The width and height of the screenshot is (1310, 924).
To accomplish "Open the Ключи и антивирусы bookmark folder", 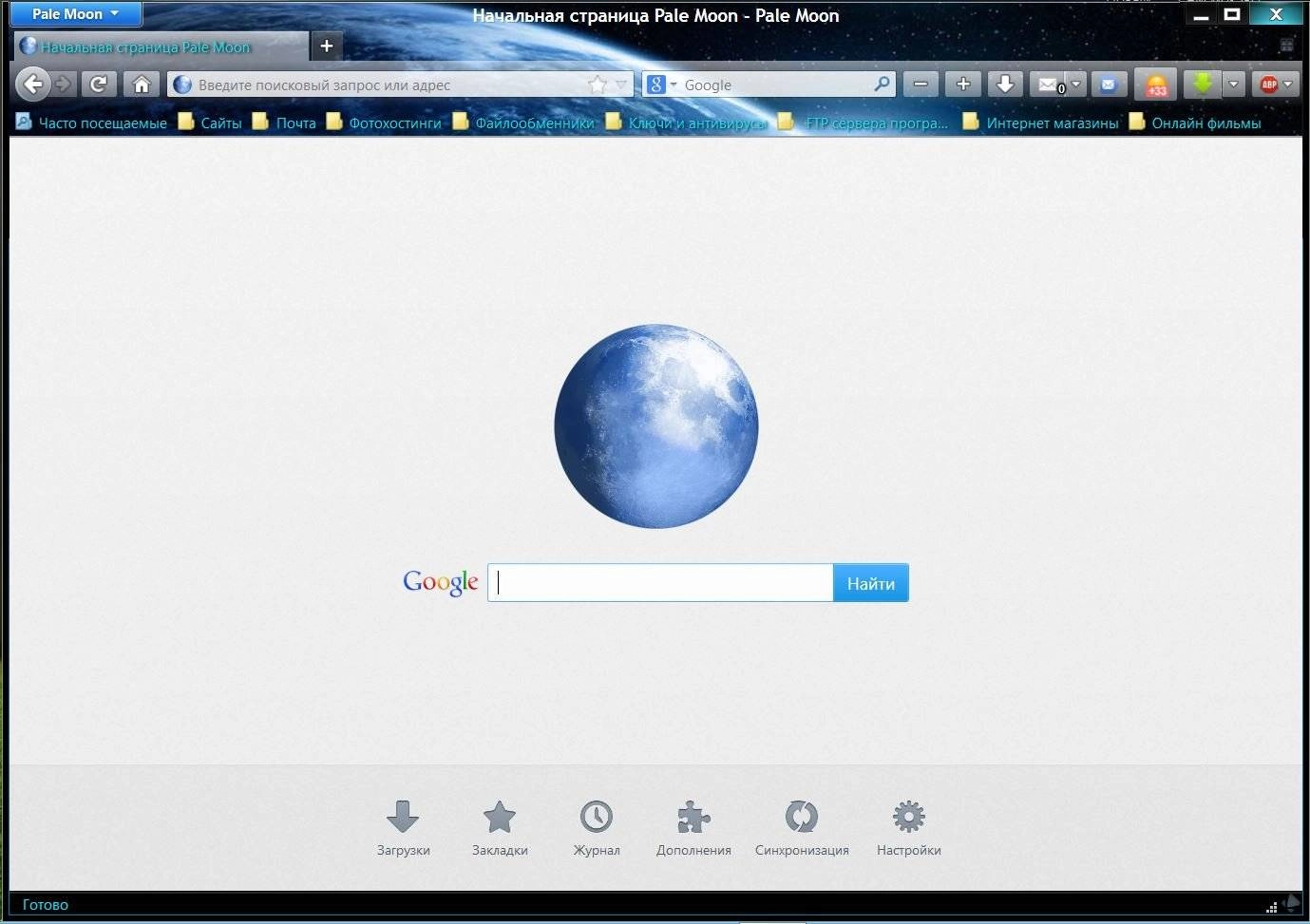I will (x=686, y=123).
